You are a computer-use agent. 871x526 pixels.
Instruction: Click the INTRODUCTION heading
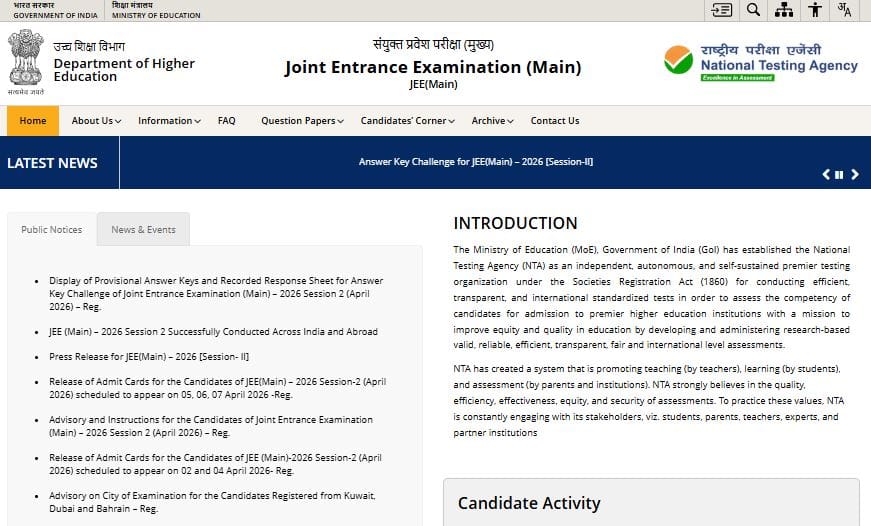[x=515, y=223]
